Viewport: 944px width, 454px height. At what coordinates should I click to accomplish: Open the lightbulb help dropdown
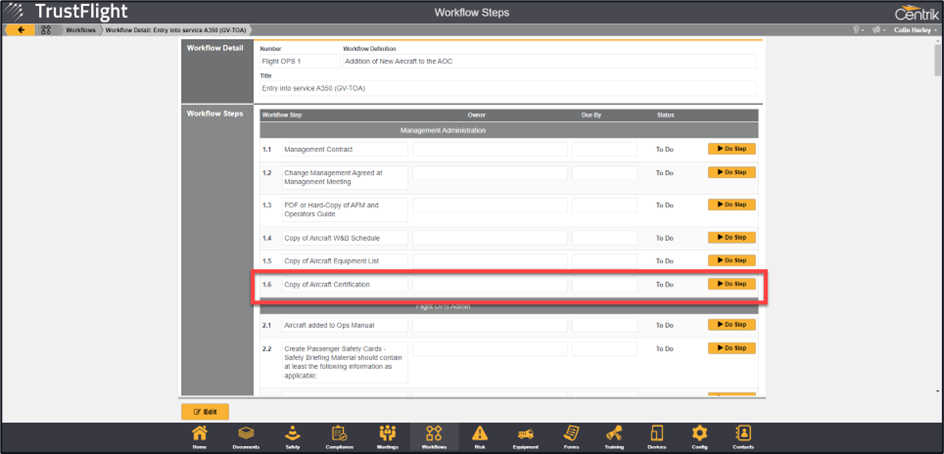click(857, 30)
